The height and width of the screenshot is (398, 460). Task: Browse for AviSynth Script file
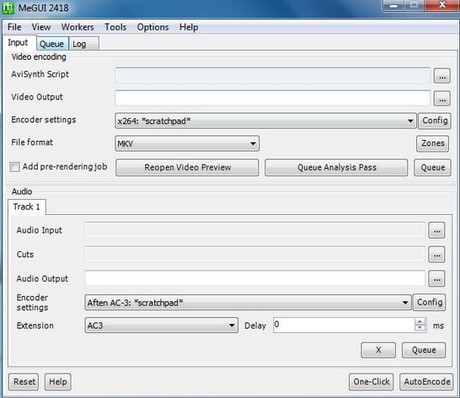442,76
